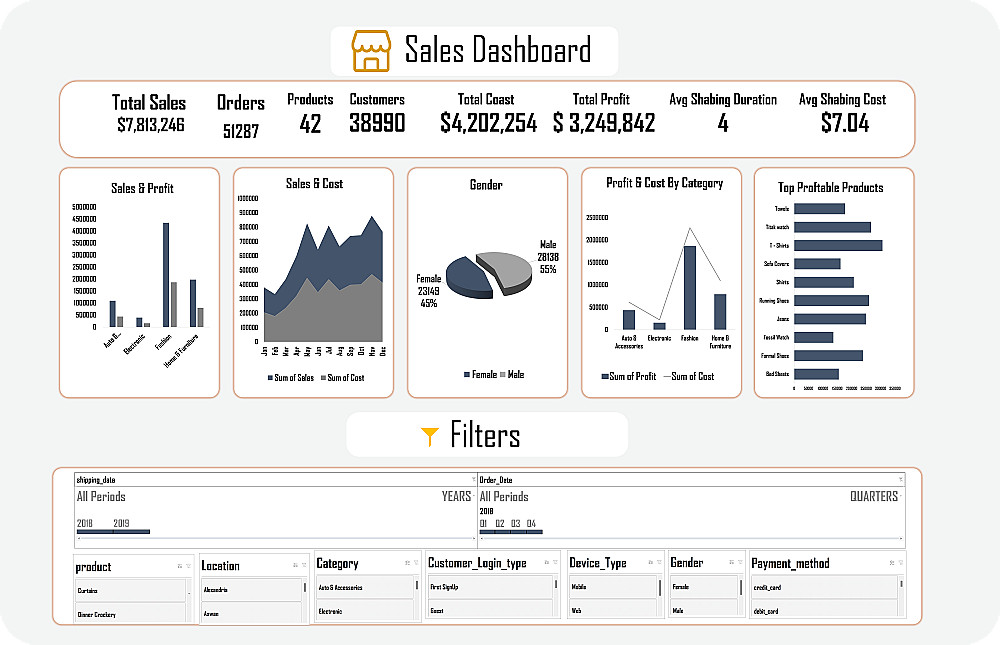Toggle multi-select icon on Category slicer
Screen dimensions: 1000x645
pyautogui.click(x=408, y=563)
